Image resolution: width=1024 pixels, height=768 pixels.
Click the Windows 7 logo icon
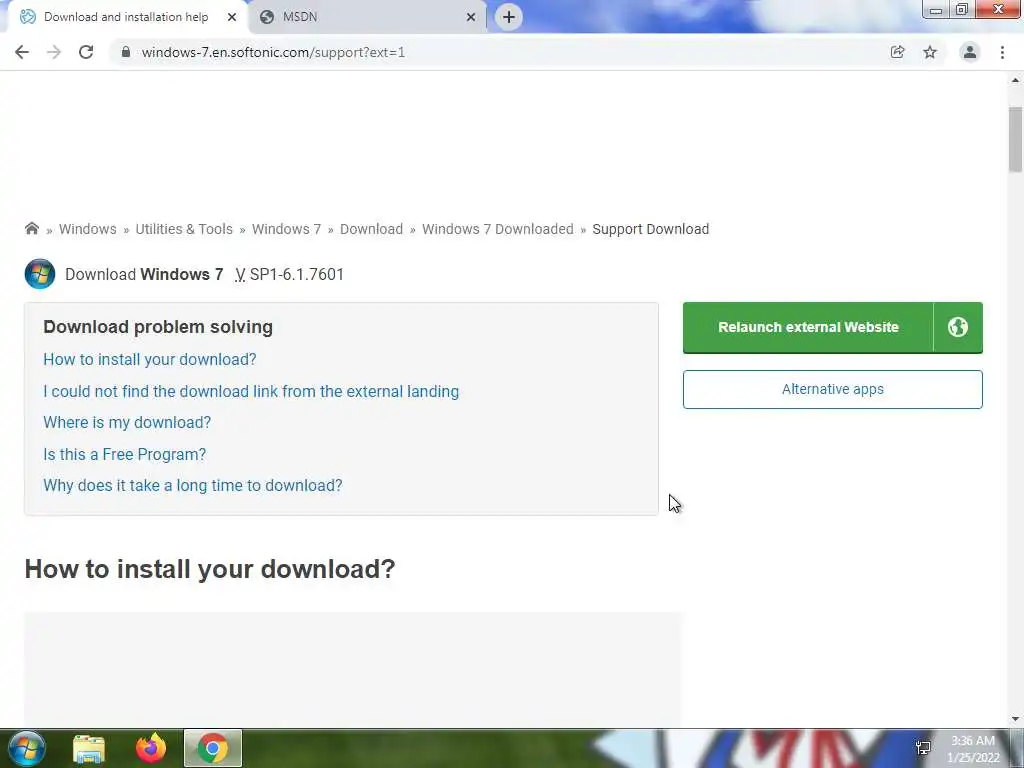(40, 274)
